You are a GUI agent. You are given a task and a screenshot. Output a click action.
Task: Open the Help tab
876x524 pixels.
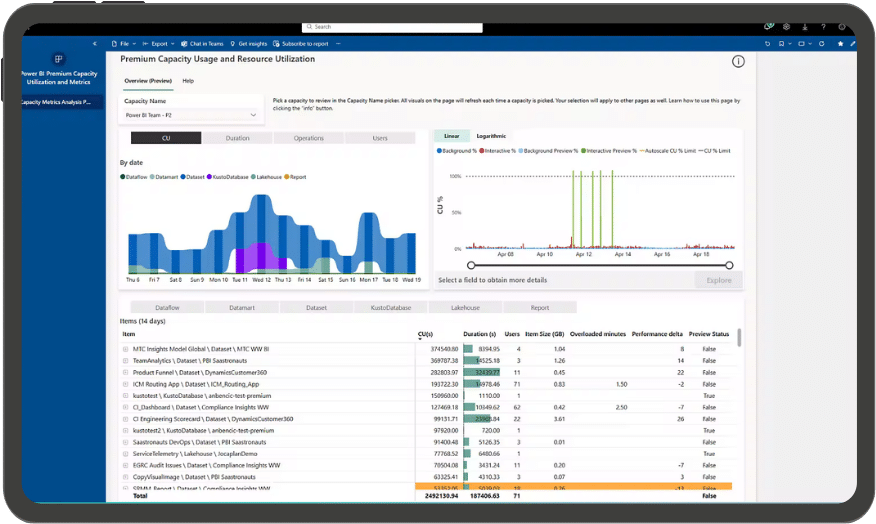pyautogui.click(x=188, y=81)
